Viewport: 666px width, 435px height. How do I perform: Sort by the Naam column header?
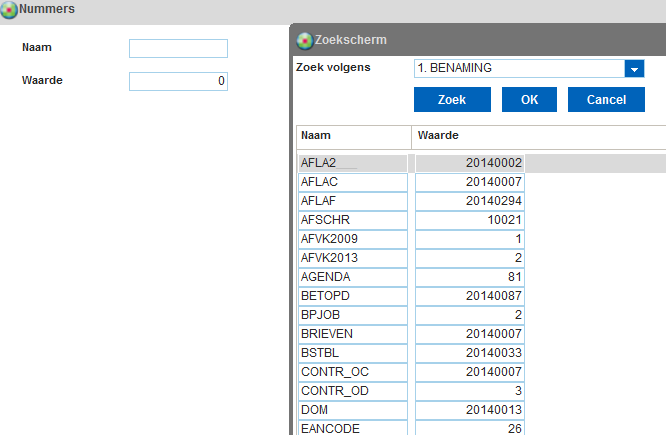(x=354, y=136)
